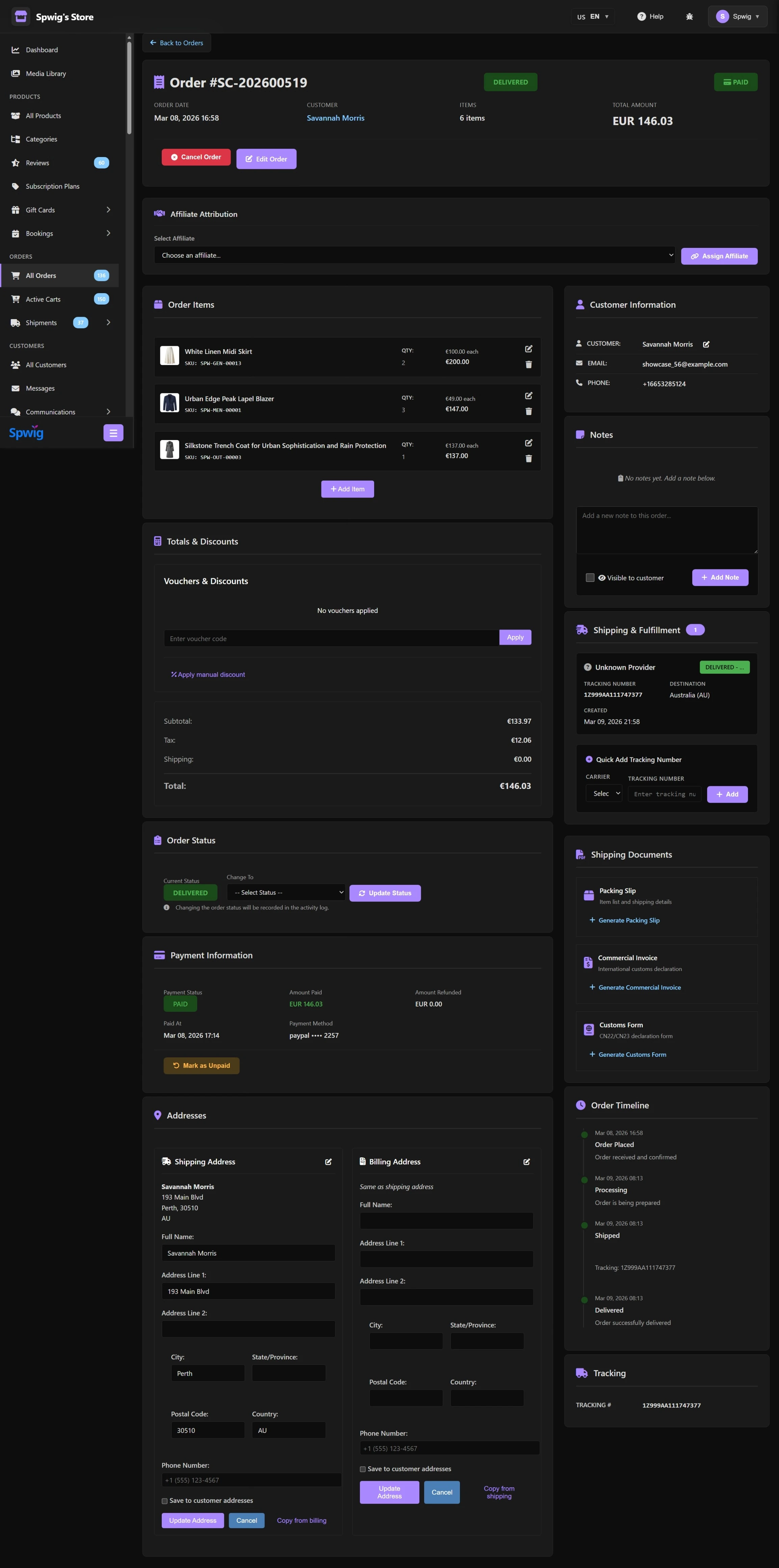
Task: Delete the Silkstone Trench Coat item
Action: click(528, 458)
